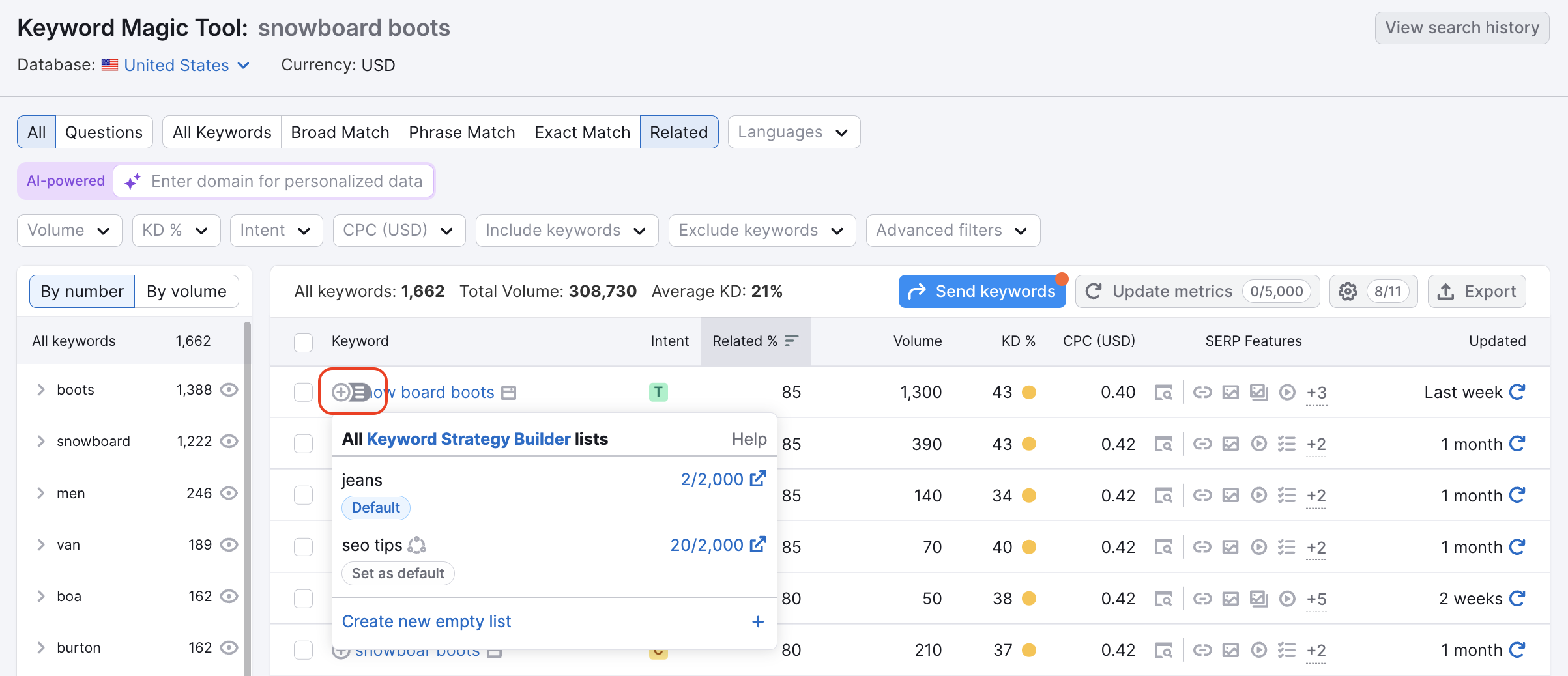The width and height of the screenshot is (1568, 676).
Task: Click the SERP preview icon on the first keyword row
Action: [x=1164, y=392]
